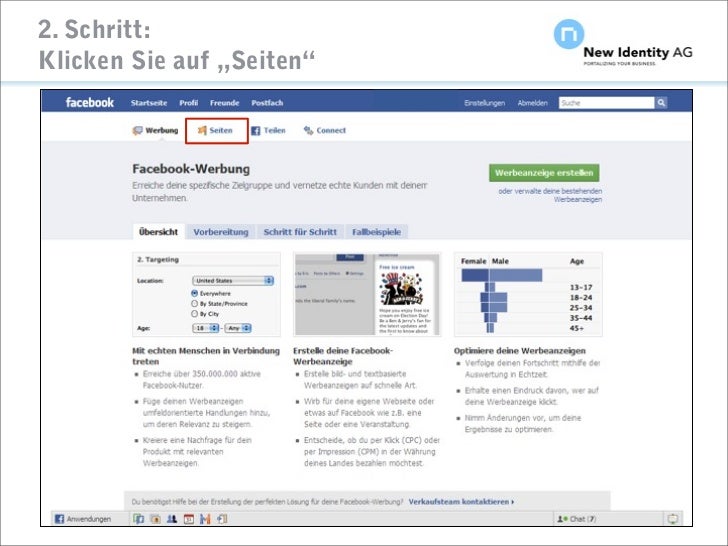Click the search magnifier button

[661, 103]
